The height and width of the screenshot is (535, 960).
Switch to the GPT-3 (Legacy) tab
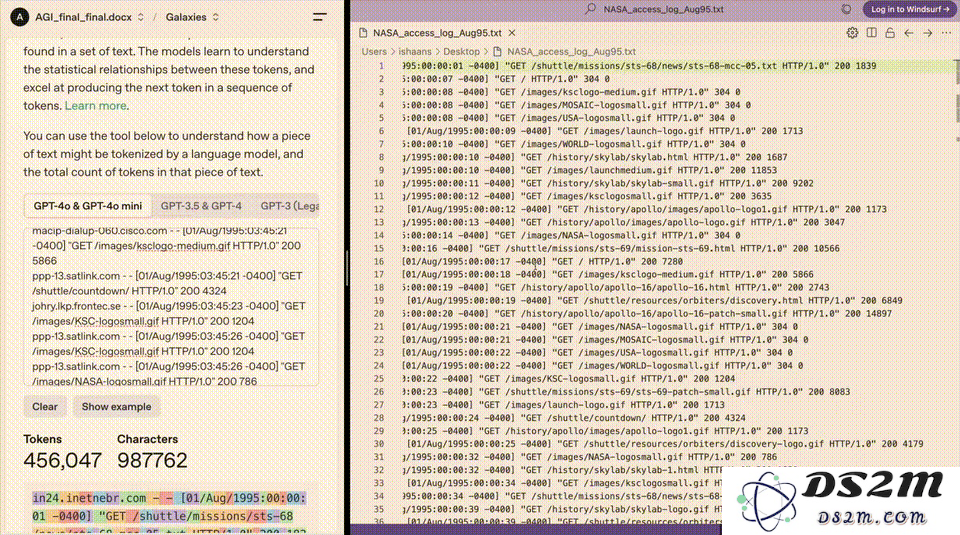coord(289,206)
